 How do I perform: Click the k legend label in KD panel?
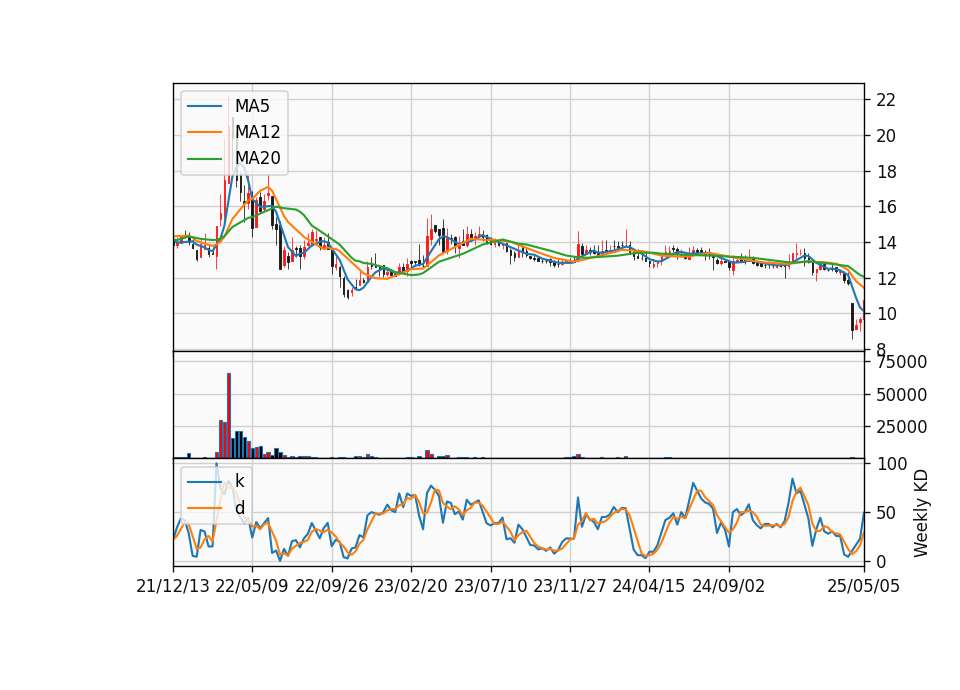[239, 481]
